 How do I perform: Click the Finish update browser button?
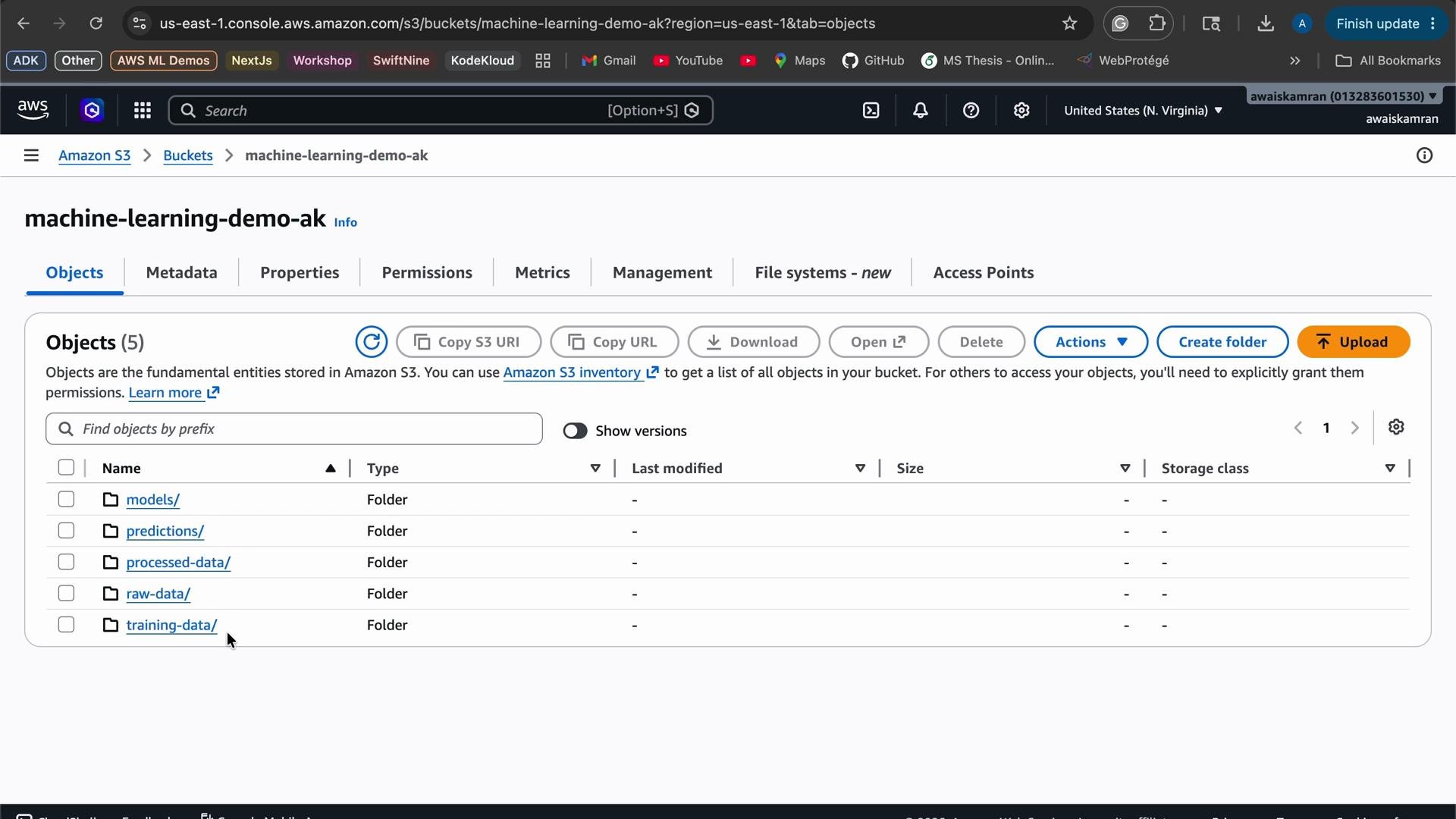pyautogui.click(x=1386, y=24)
